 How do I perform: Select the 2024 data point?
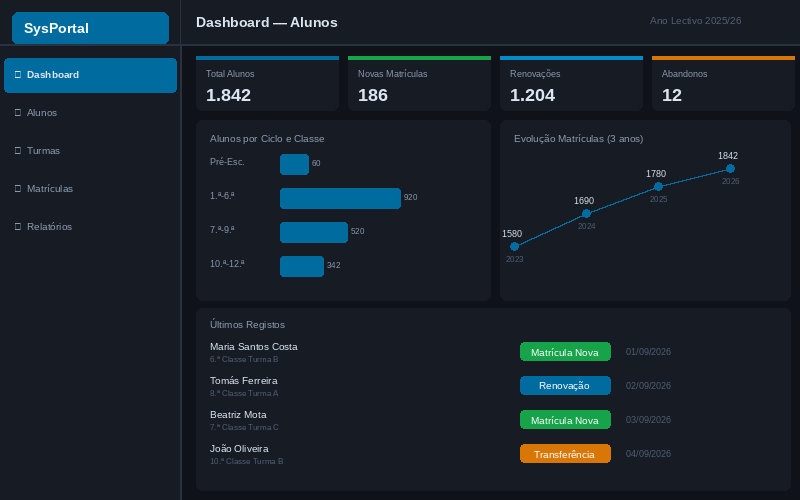[x=587, y=214]
